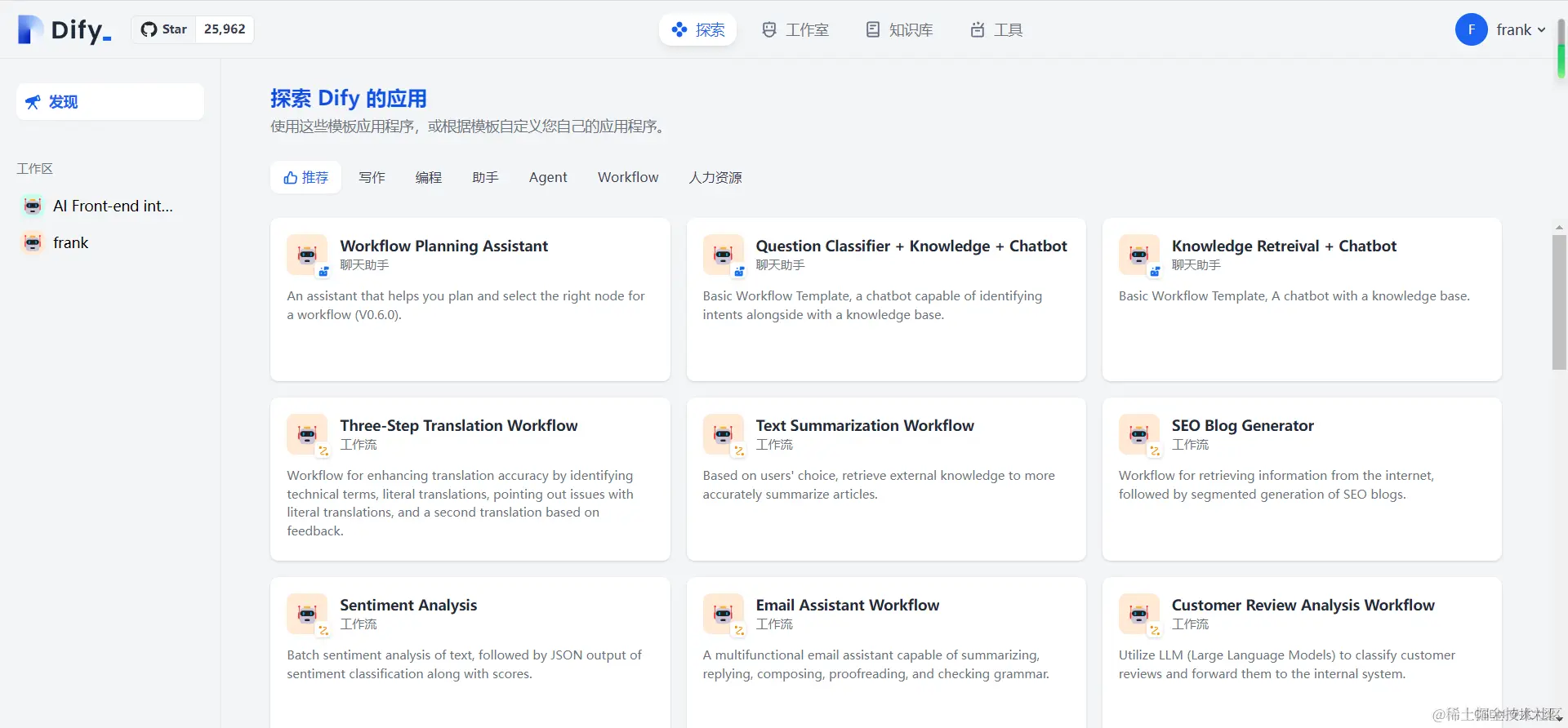Click the app list scroll-up arrow

1559,228
